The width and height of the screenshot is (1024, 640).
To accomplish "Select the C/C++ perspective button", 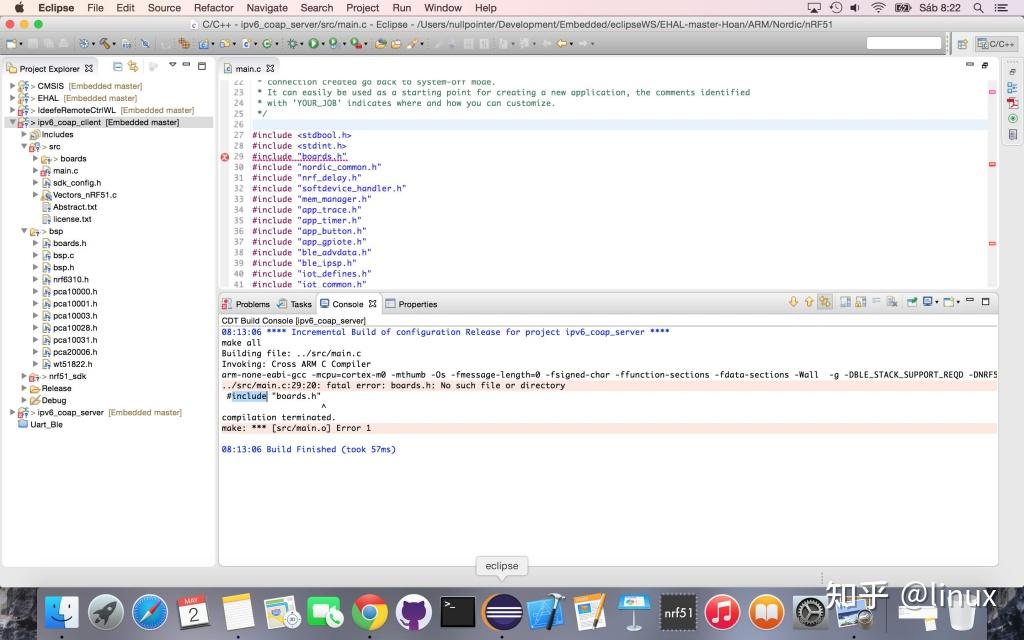I will click(x=996, y=44).
